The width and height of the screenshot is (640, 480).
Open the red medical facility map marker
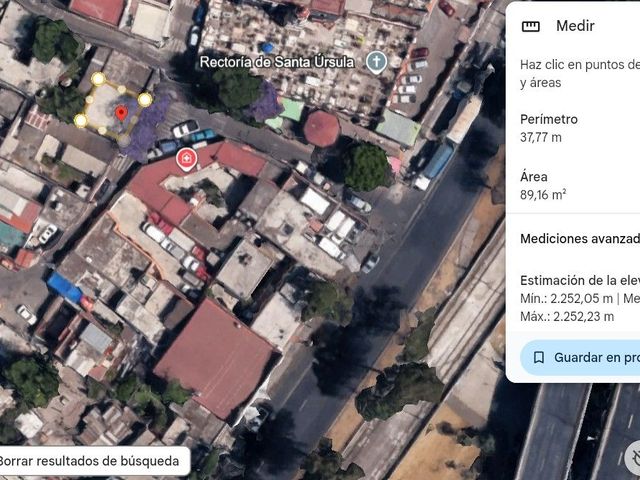(x=186, y=159)
